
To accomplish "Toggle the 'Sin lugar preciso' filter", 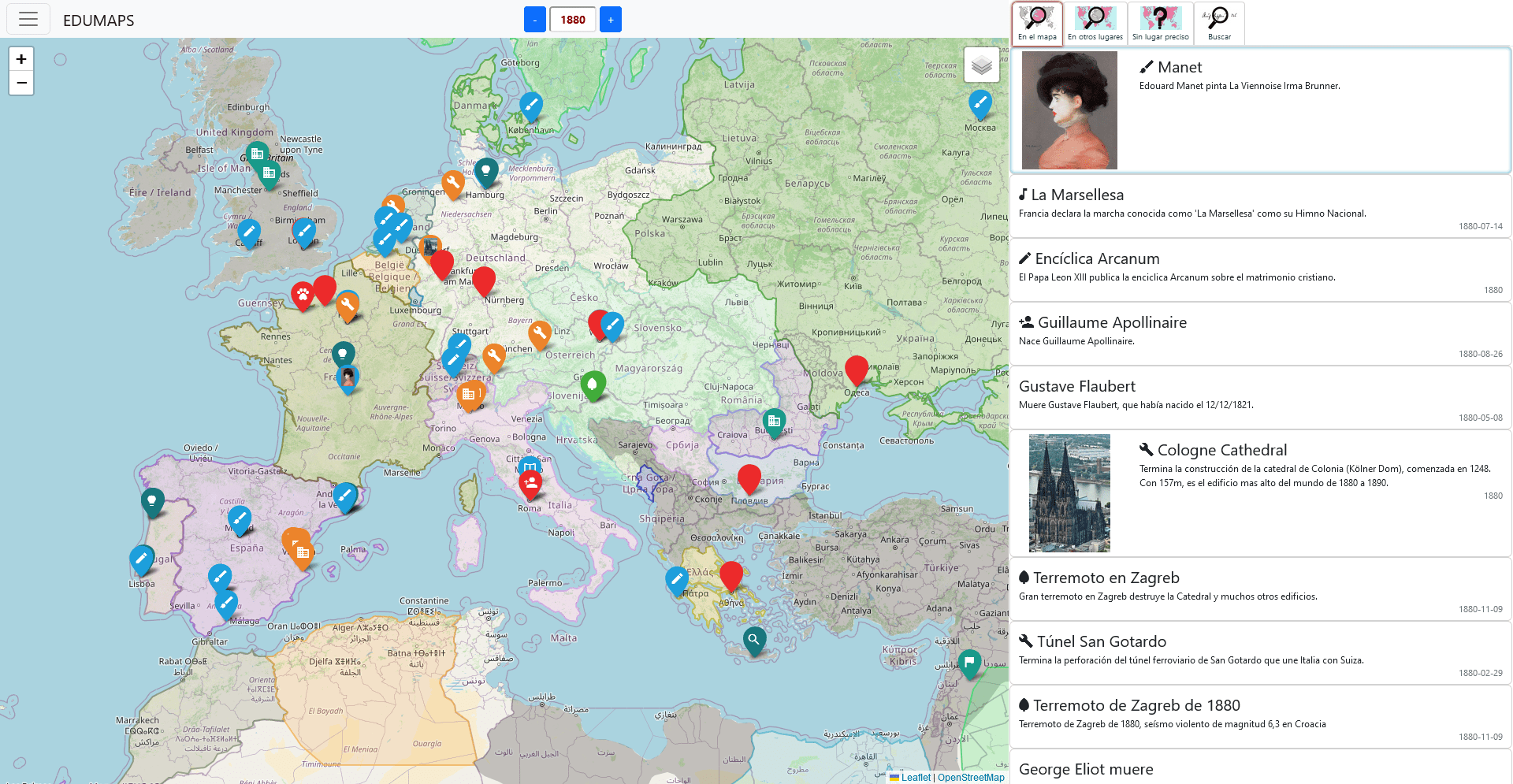I will pyautogui.click(x=1159, y=22).
